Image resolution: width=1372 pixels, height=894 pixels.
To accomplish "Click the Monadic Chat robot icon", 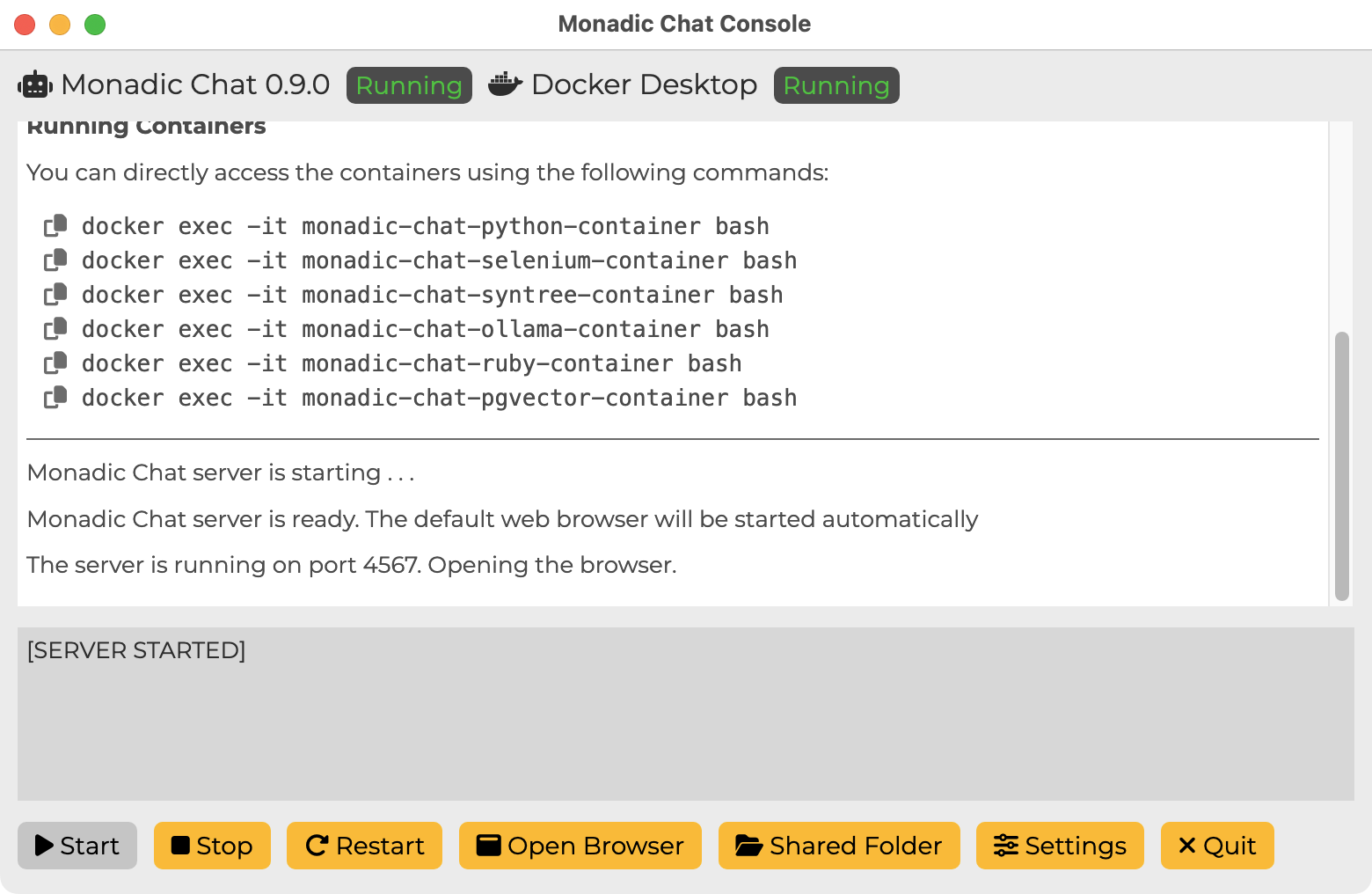I will tap(35, 84).
